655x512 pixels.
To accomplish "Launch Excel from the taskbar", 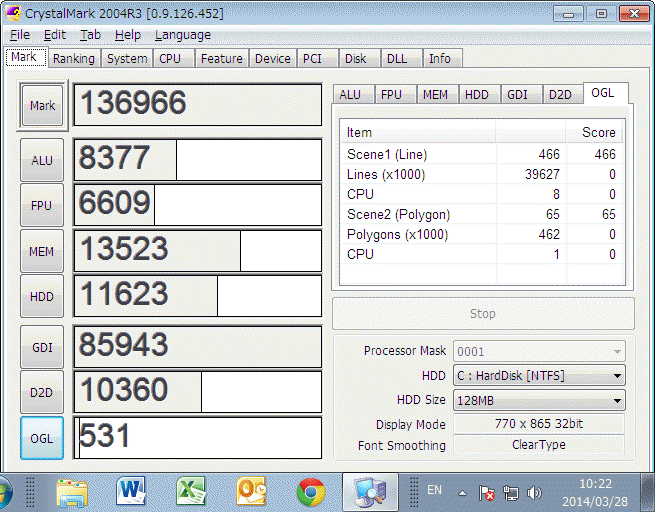I will (191, 492).
